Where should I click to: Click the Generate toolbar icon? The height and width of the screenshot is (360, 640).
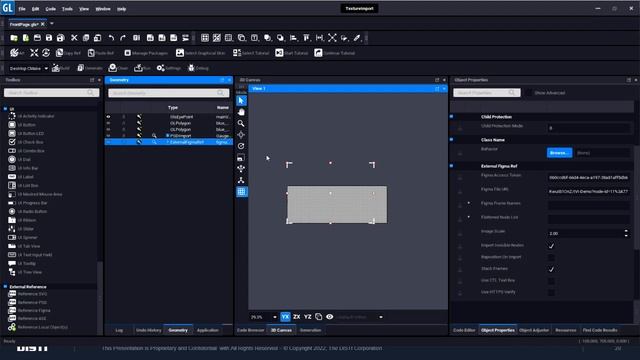pyautogui.click(x=80, y=68)
